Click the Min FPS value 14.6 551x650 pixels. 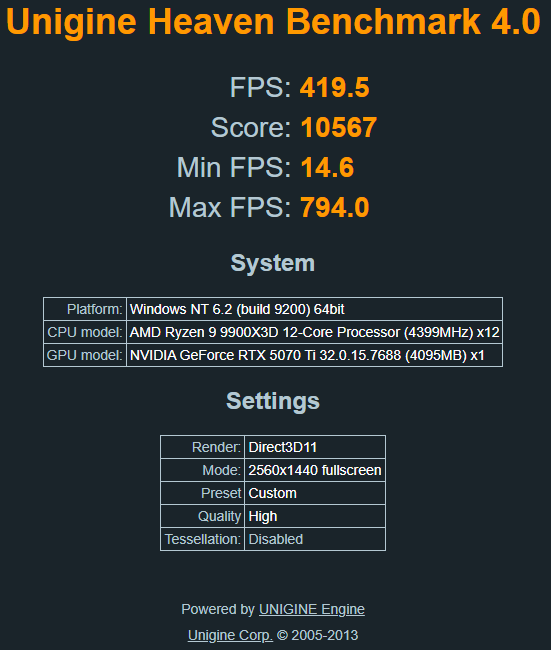click(327, 167)
